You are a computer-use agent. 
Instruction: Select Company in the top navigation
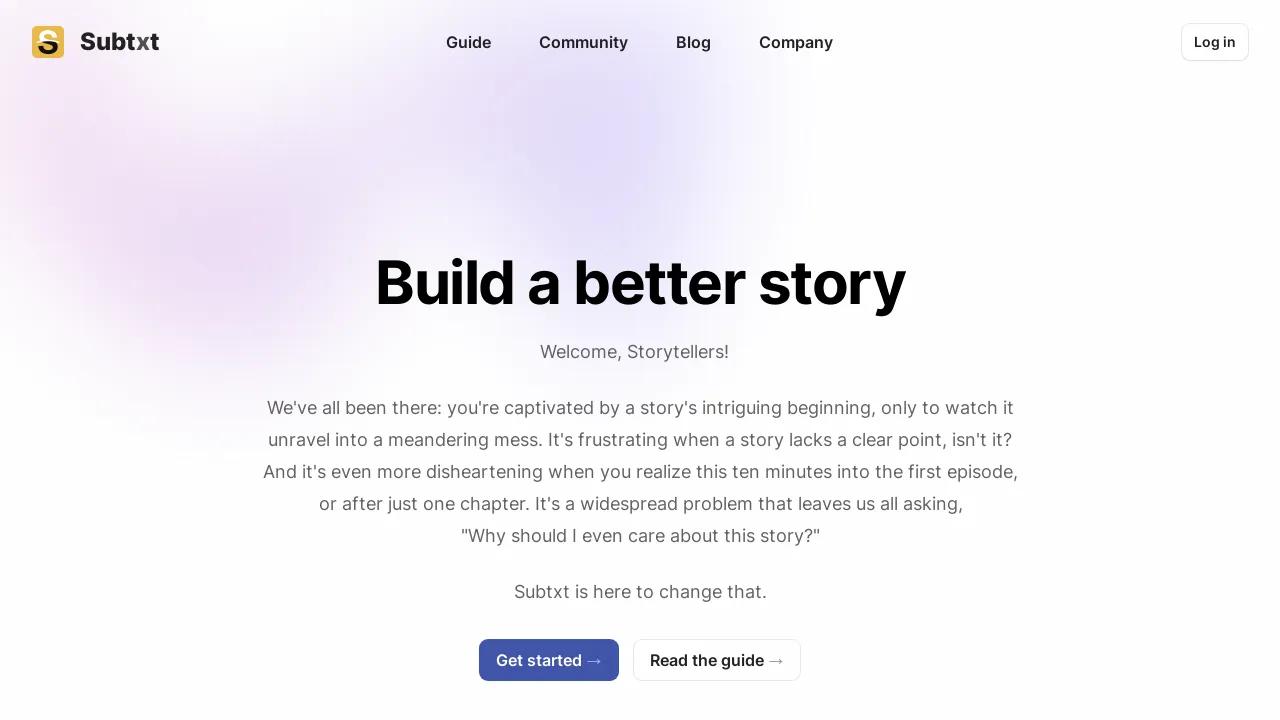click(x=795, y=42)
